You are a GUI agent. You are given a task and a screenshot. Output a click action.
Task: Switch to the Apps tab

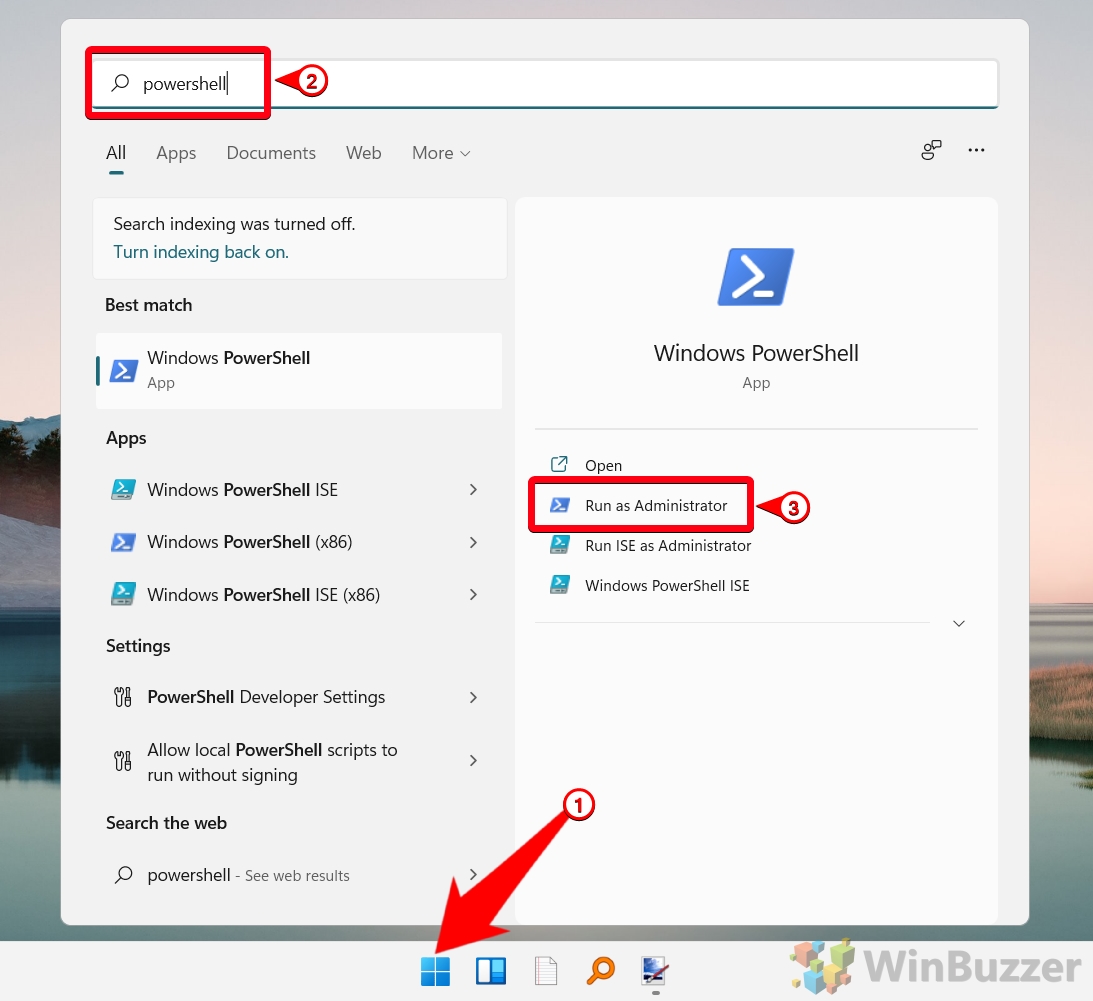(x=176, y=153)
